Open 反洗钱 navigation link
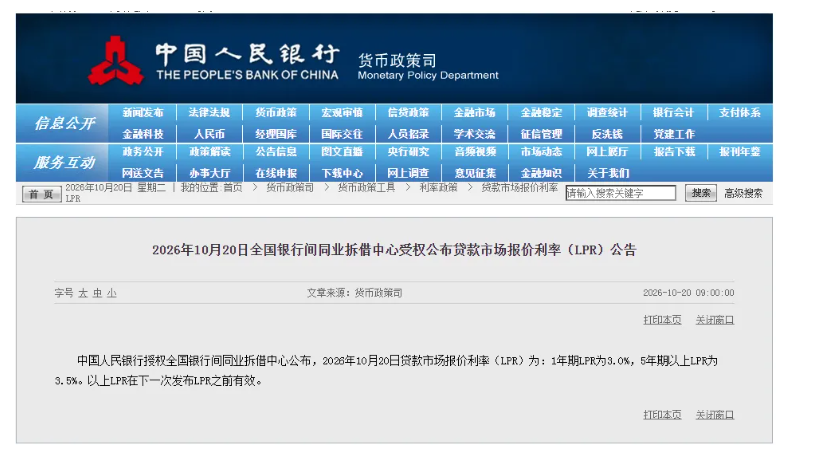This screenshot has height=452, width=825. click(607, 134)
